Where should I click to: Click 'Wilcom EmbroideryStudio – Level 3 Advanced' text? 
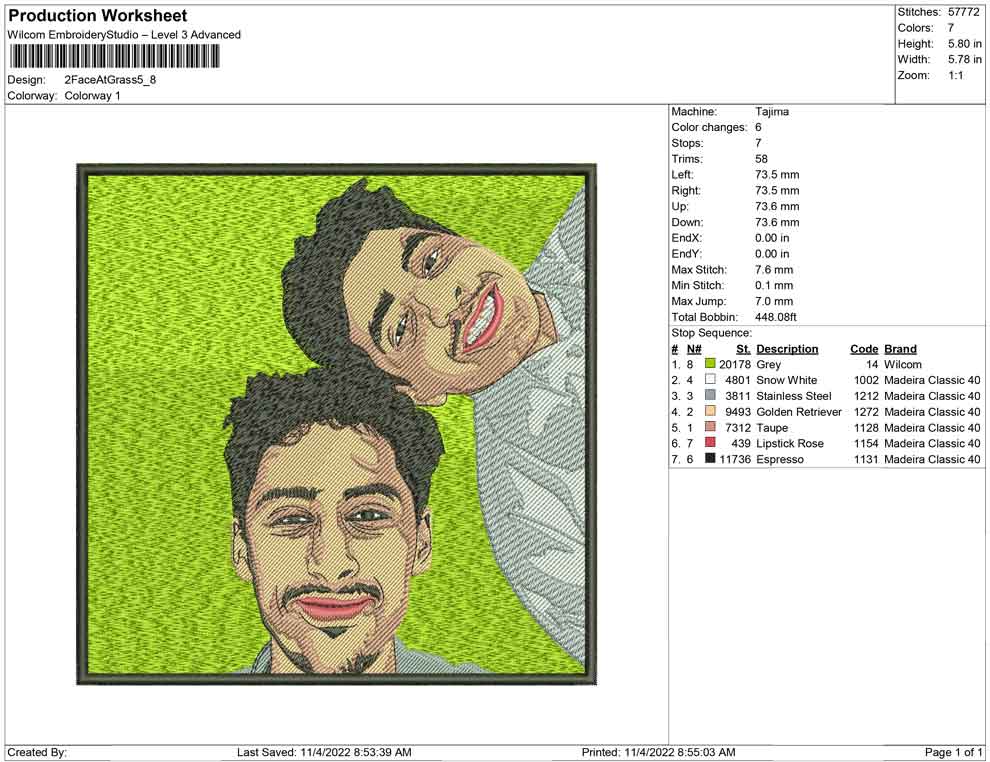124,35
